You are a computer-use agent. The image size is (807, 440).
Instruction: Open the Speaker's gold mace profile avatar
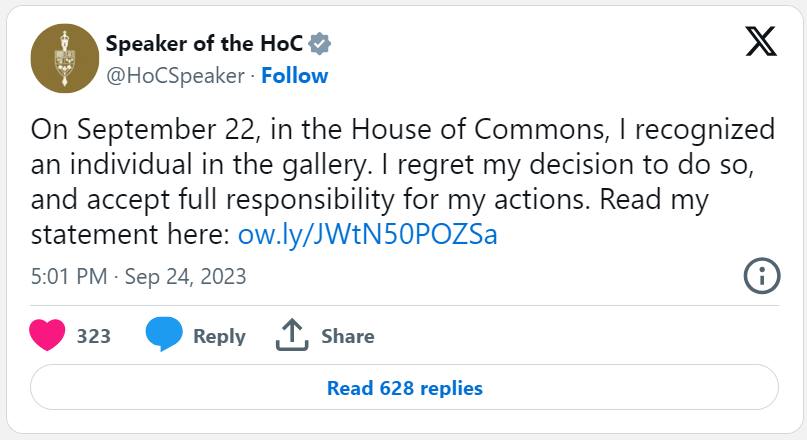coord(64,59)
